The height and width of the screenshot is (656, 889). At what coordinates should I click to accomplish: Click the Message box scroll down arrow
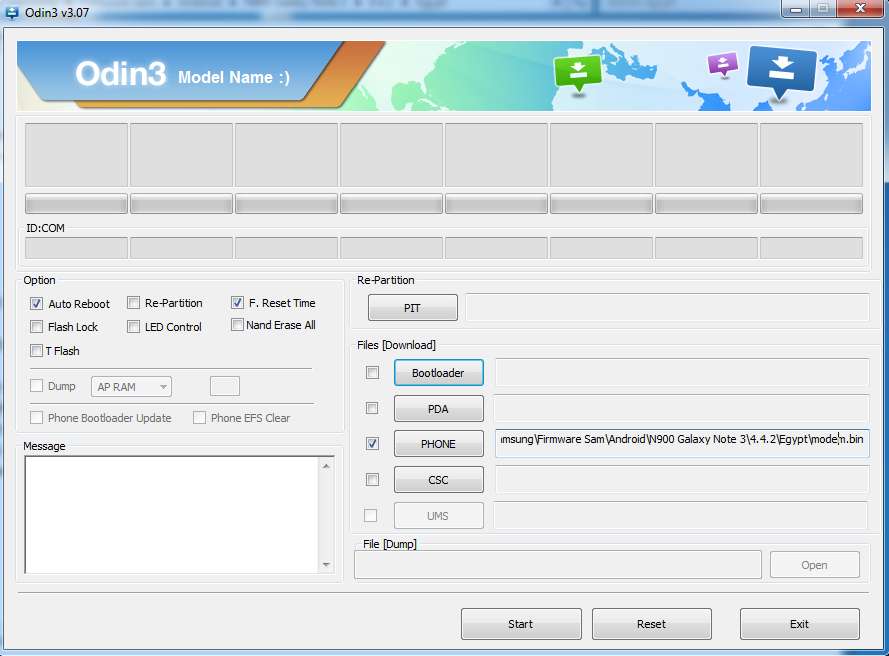pos(327,565)
